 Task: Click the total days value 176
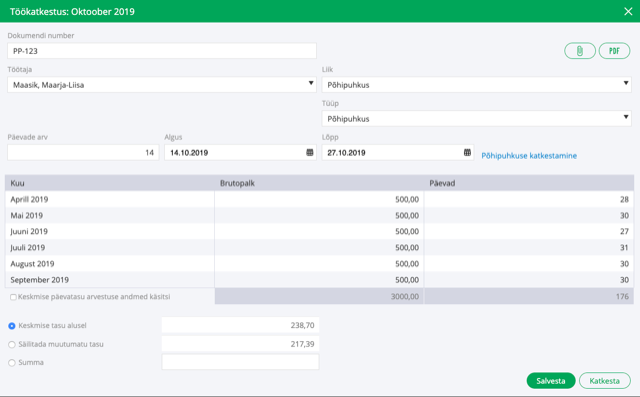click(x=622, y=296)
